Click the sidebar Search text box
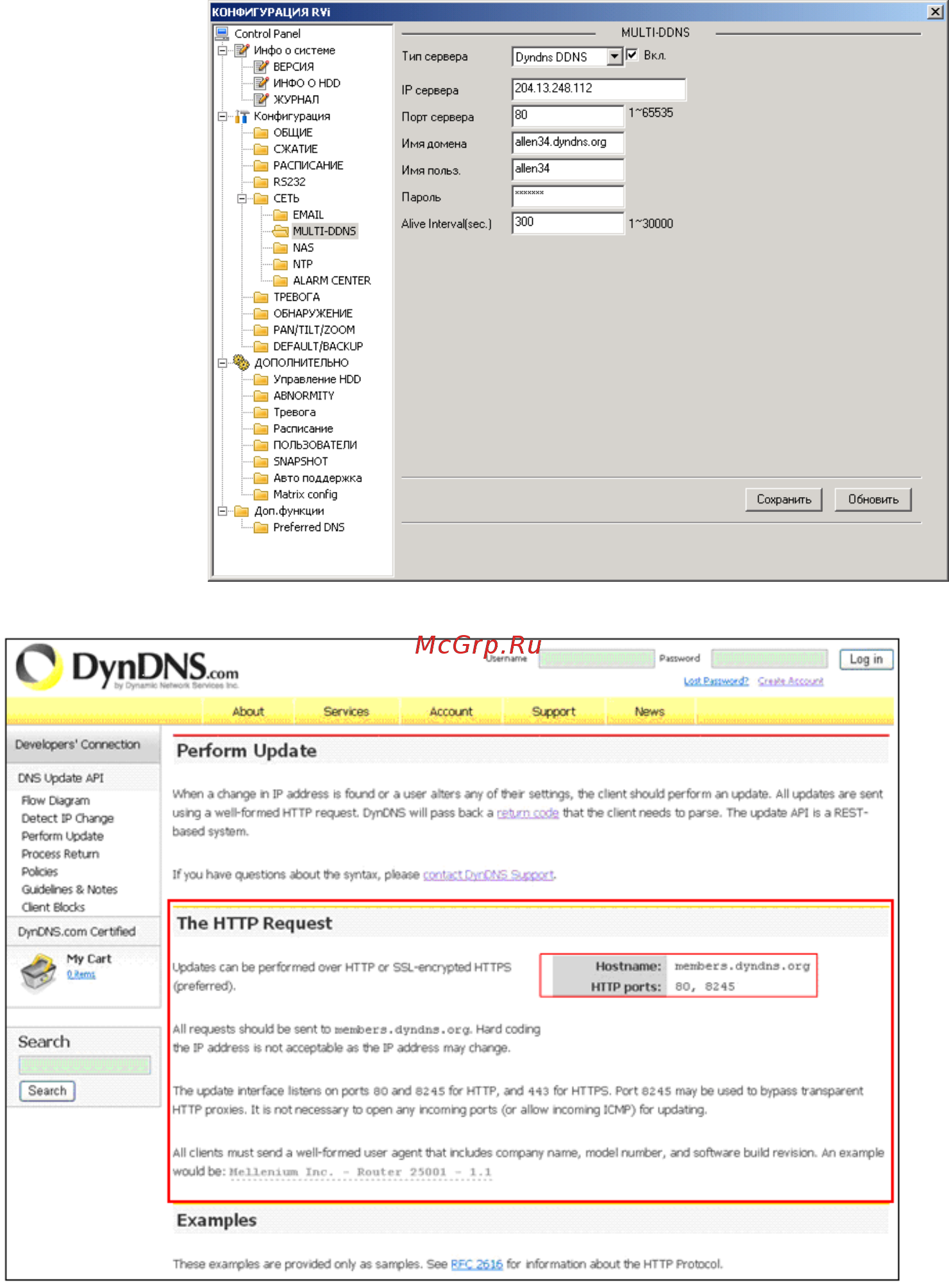Viewport: 949px width, 1288px height. coord(85,1065)
